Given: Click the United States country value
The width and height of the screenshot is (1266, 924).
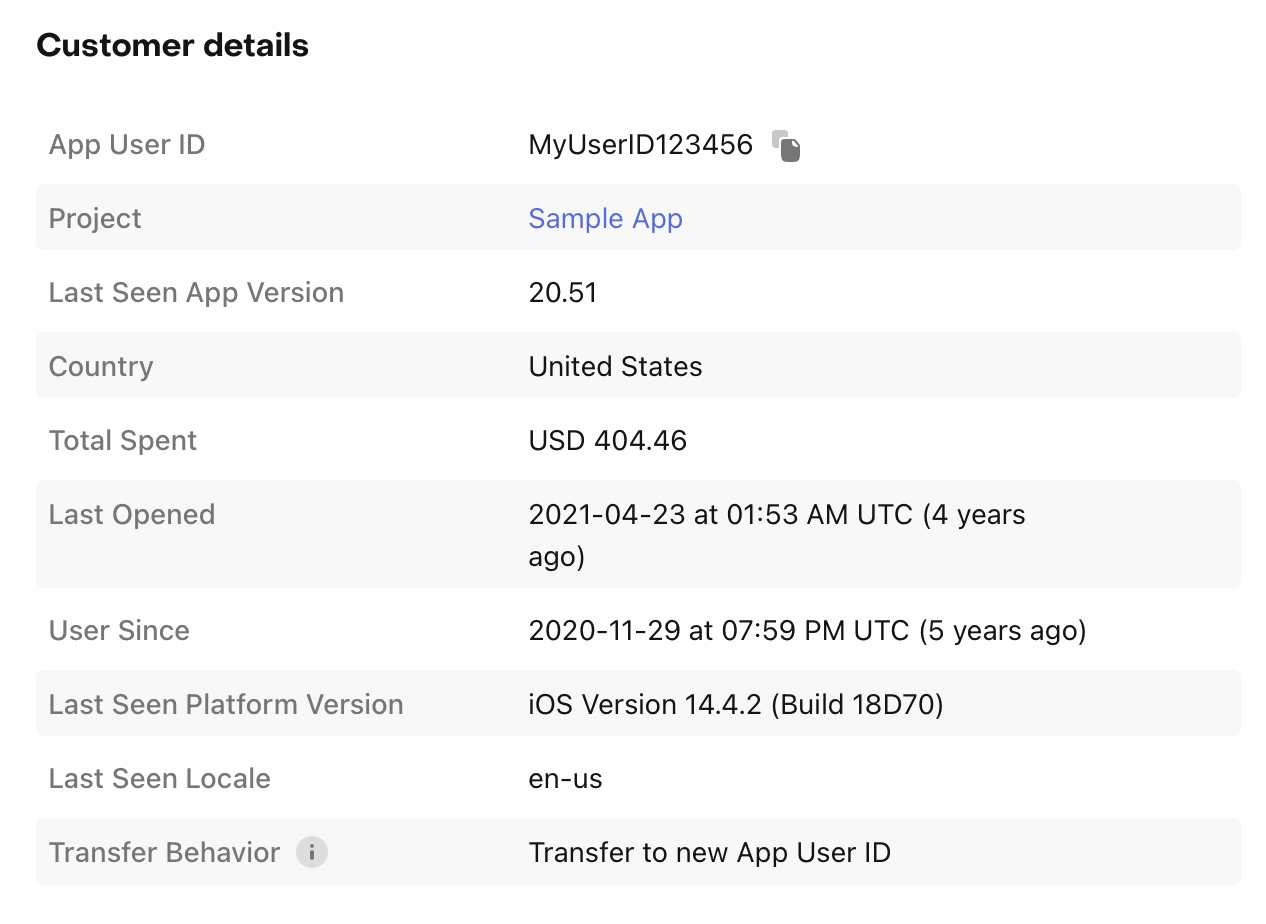Looking at the screenshot, I should (615, 367).
